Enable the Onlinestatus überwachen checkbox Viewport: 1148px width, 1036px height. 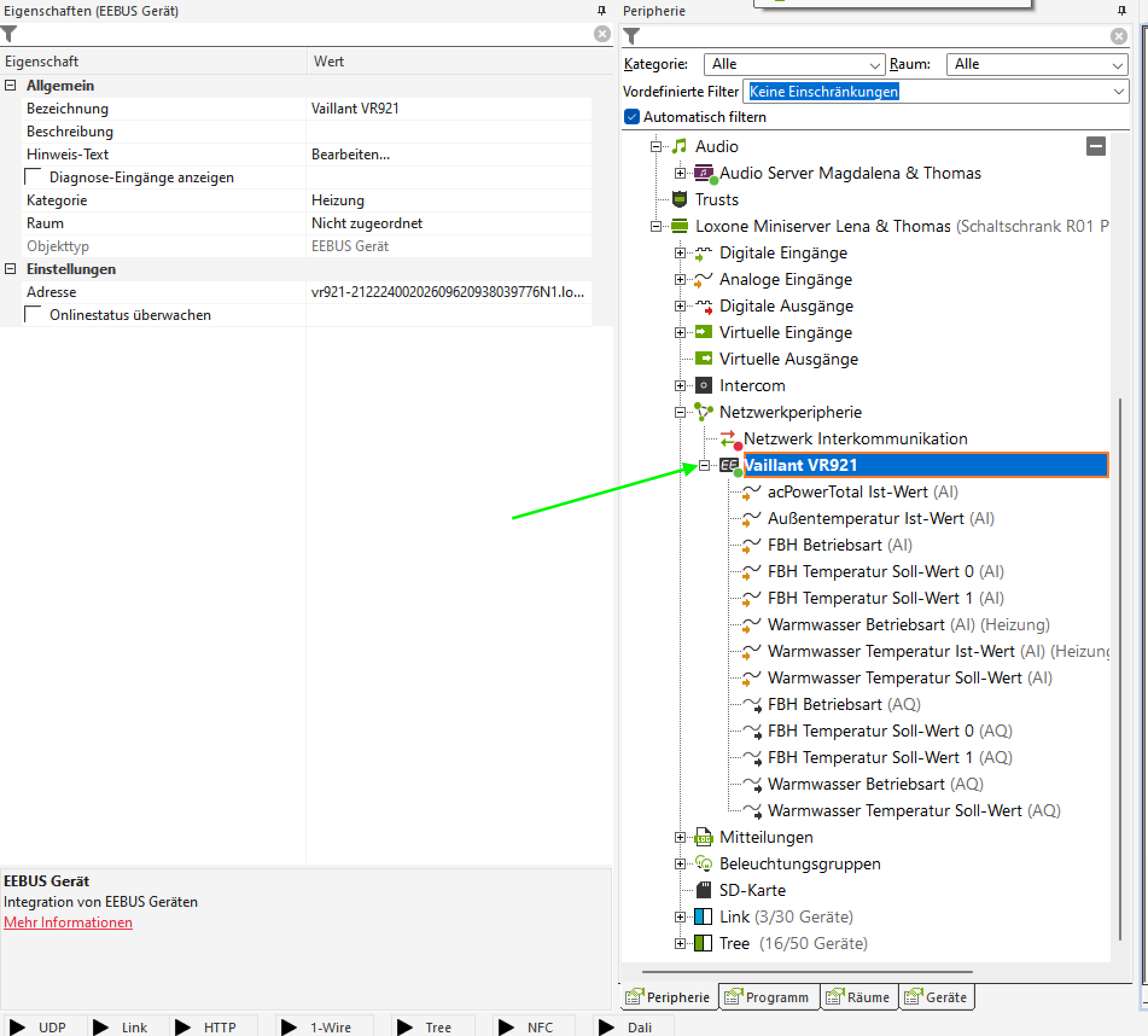33,314
